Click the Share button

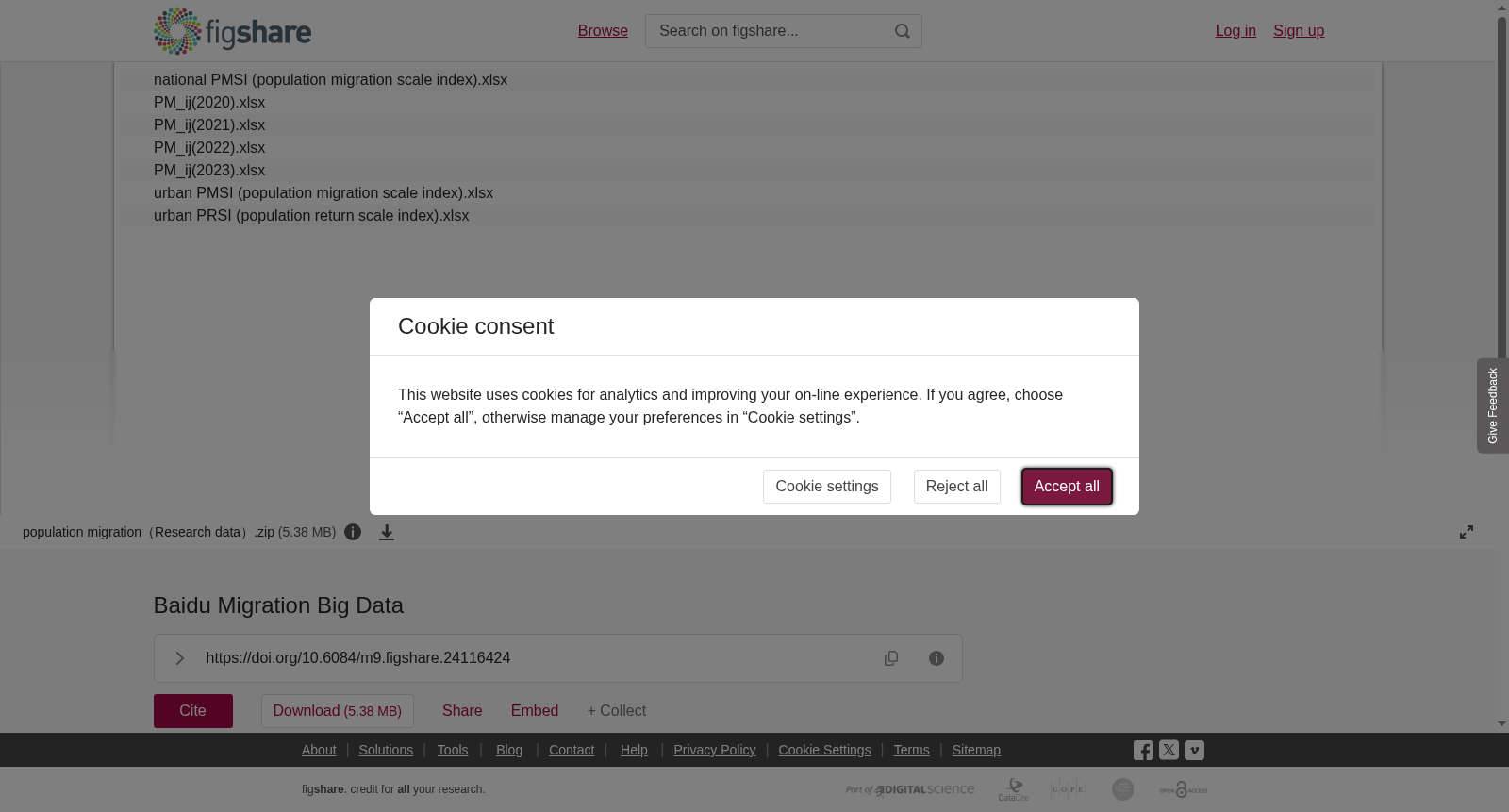462,711
